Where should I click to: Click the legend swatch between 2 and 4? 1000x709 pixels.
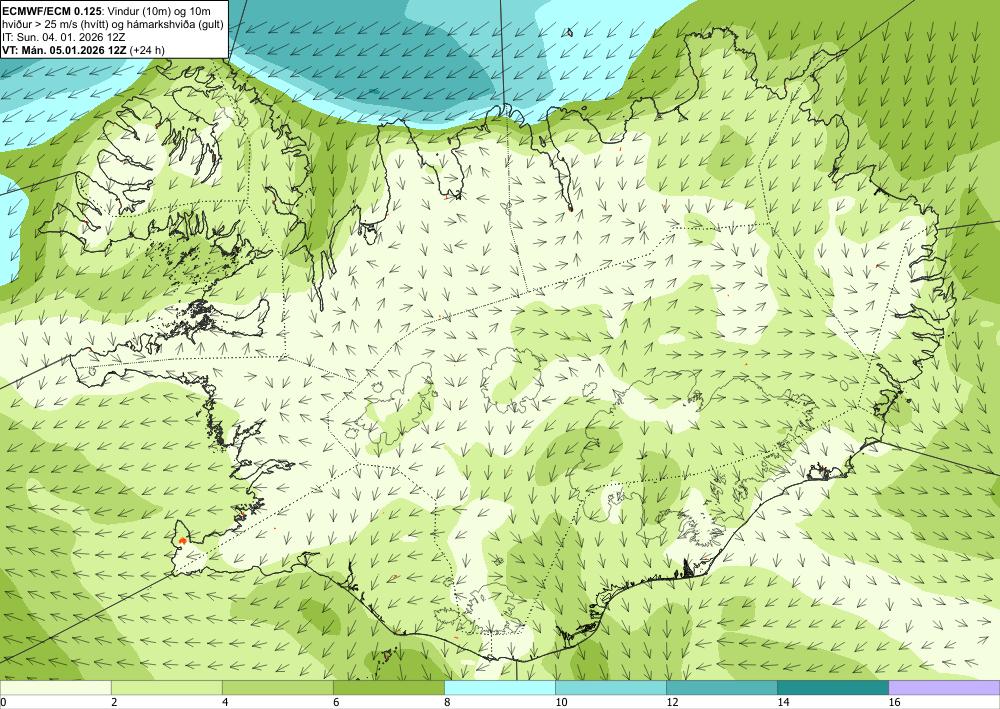166,688
